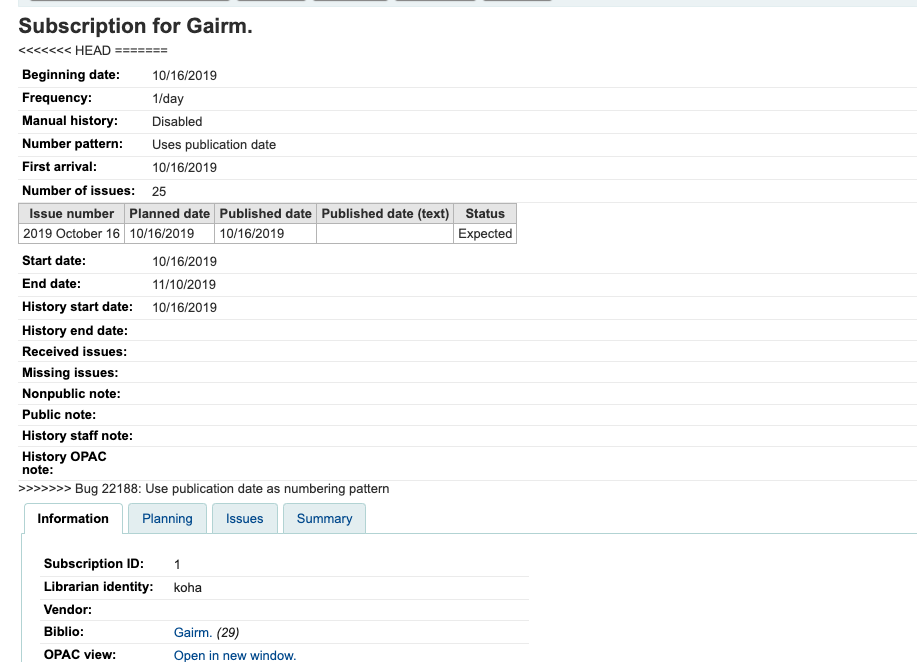Show the Summary tab
The height and width of the screenshot is (662, 917).
[x=324, y=518]
